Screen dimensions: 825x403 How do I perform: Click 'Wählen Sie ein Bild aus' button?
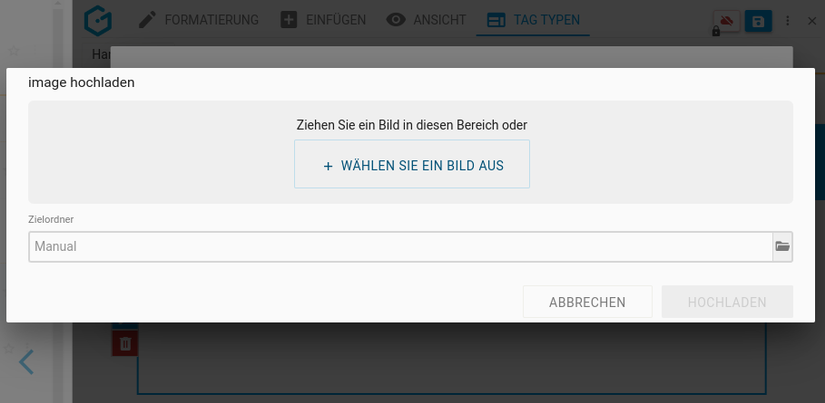412,164
